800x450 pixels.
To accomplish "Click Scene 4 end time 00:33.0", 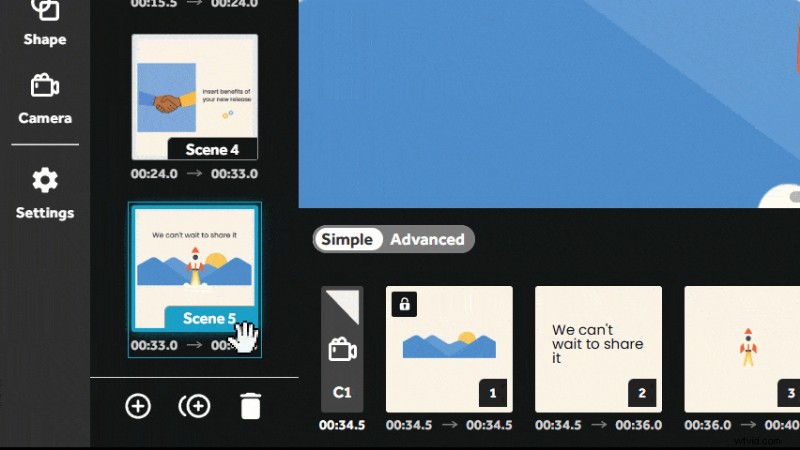I will click(234, 174).
